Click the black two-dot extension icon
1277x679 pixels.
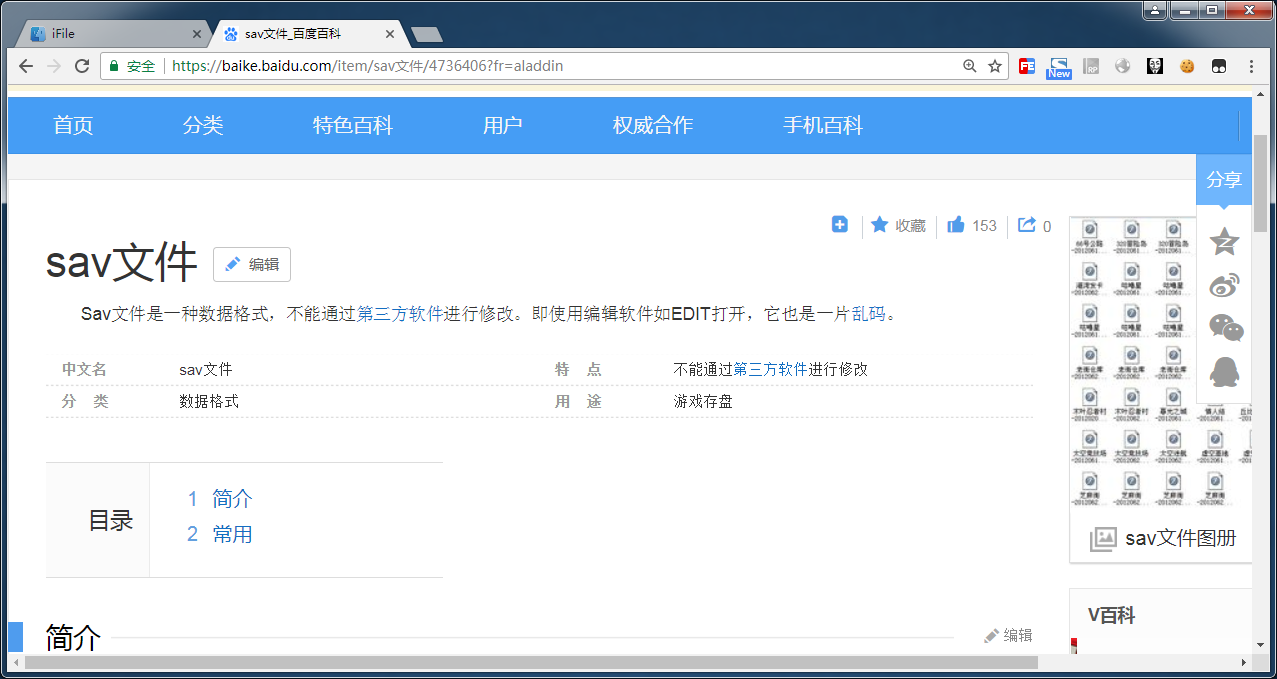click(1219, 66)
